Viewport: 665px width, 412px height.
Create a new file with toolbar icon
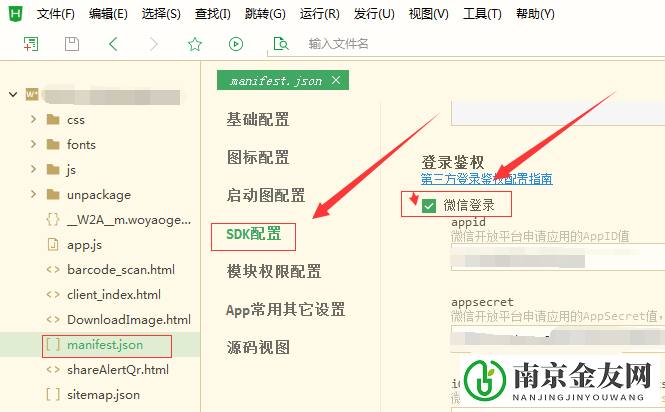point(31,44)
